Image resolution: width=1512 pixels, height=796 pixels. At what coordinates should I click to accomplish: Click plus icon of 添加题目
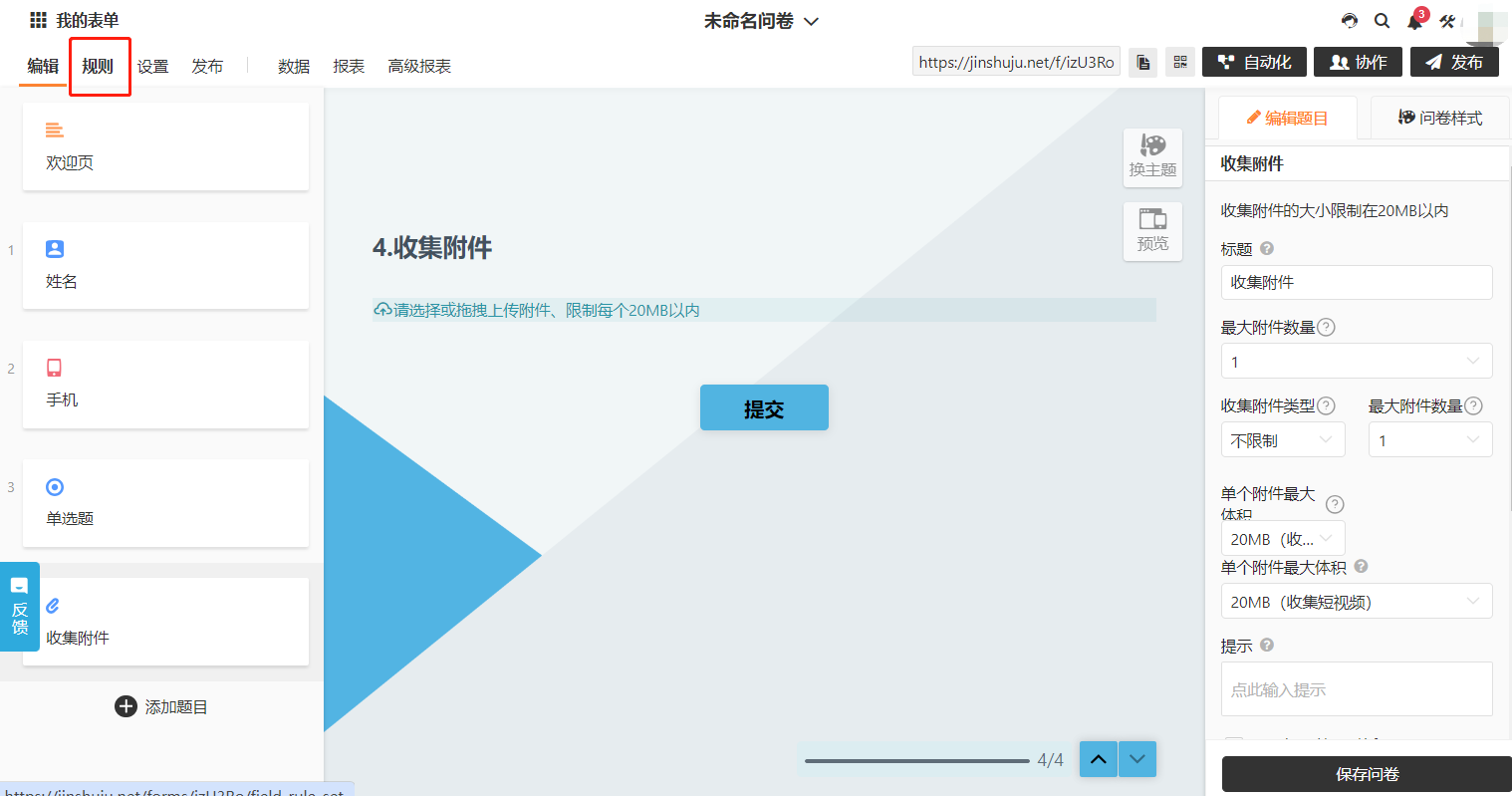(x=126, y=706)
